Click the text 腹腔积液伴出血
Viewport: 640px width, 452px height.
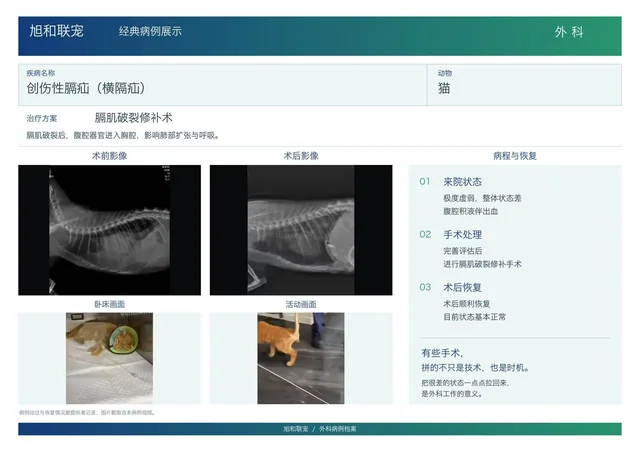(x=471, y=211)
